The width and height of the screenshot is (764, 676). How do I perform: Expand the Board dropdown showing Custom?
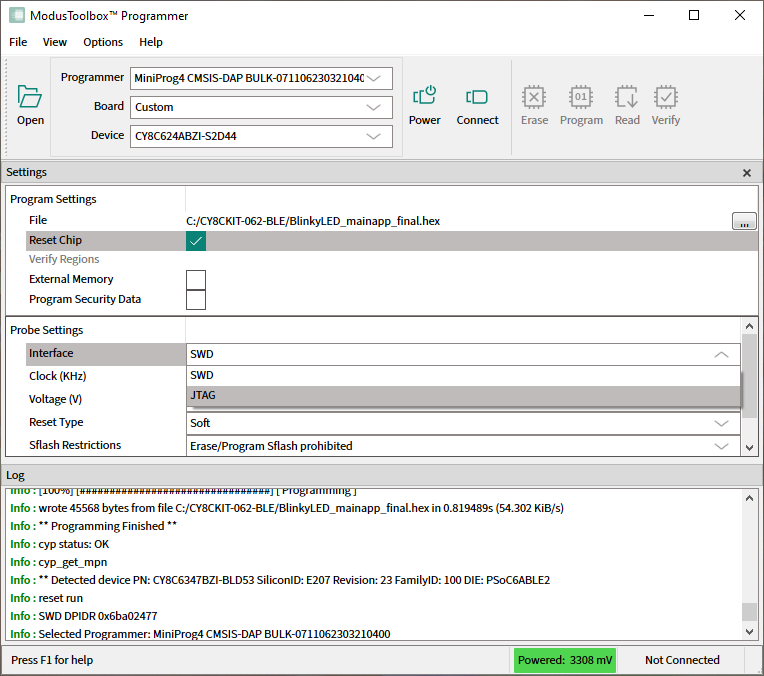(x=261, y=107)
